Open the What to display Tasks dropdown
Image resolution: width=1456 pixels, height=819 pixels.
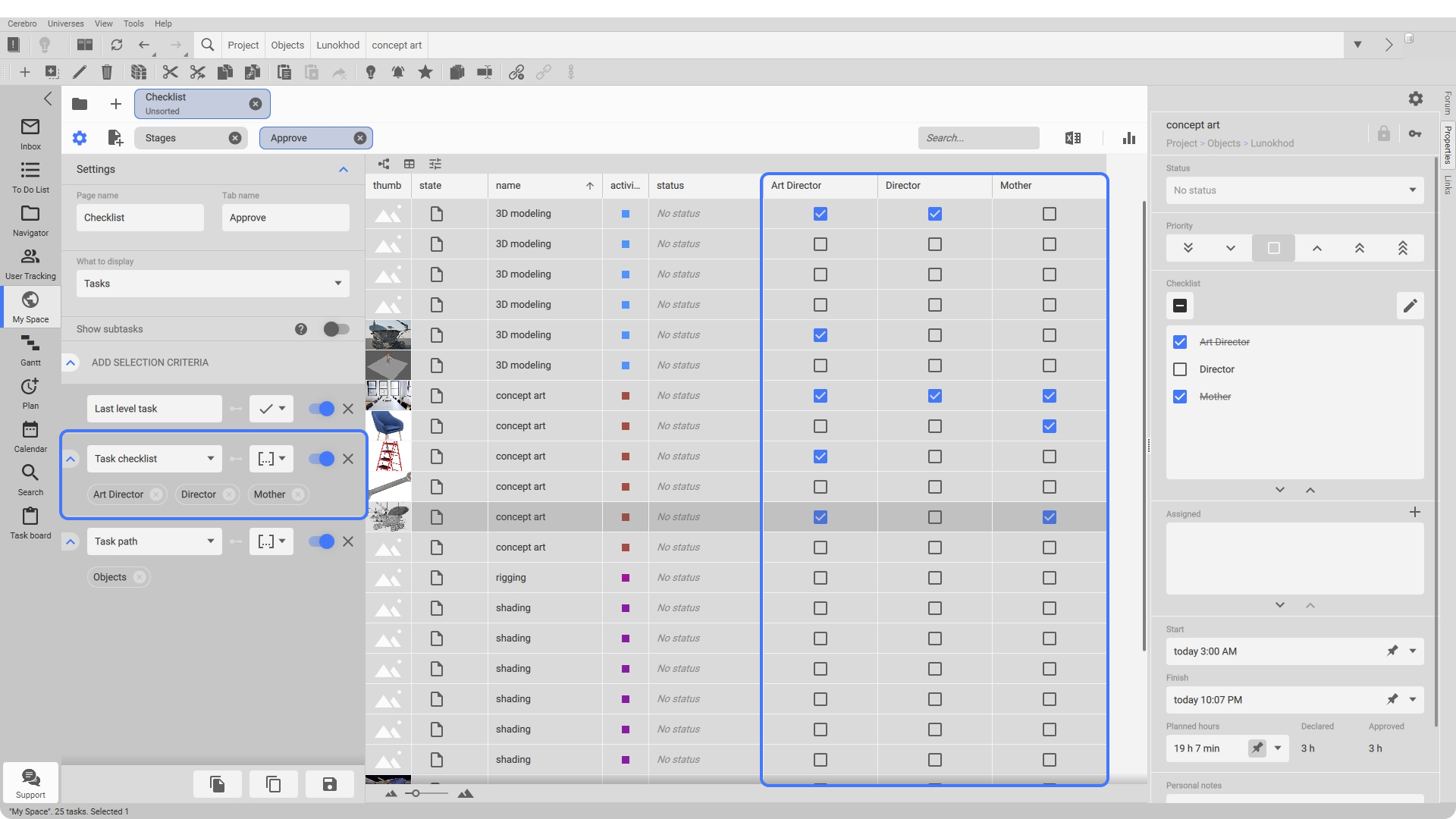pyautogui.click(x=213, y=284)
